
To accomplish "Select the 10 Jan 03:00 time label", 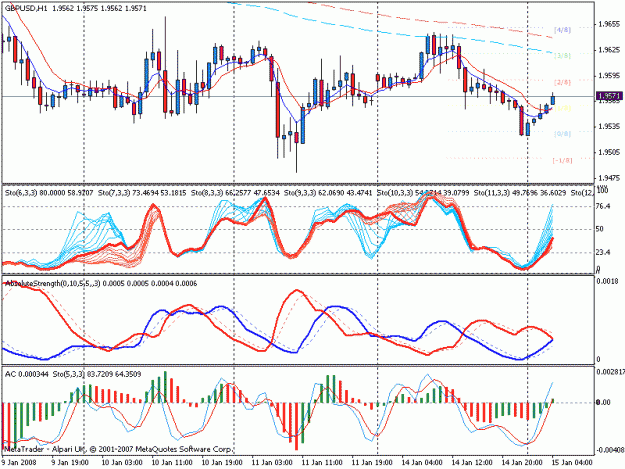I will [122, 463].
